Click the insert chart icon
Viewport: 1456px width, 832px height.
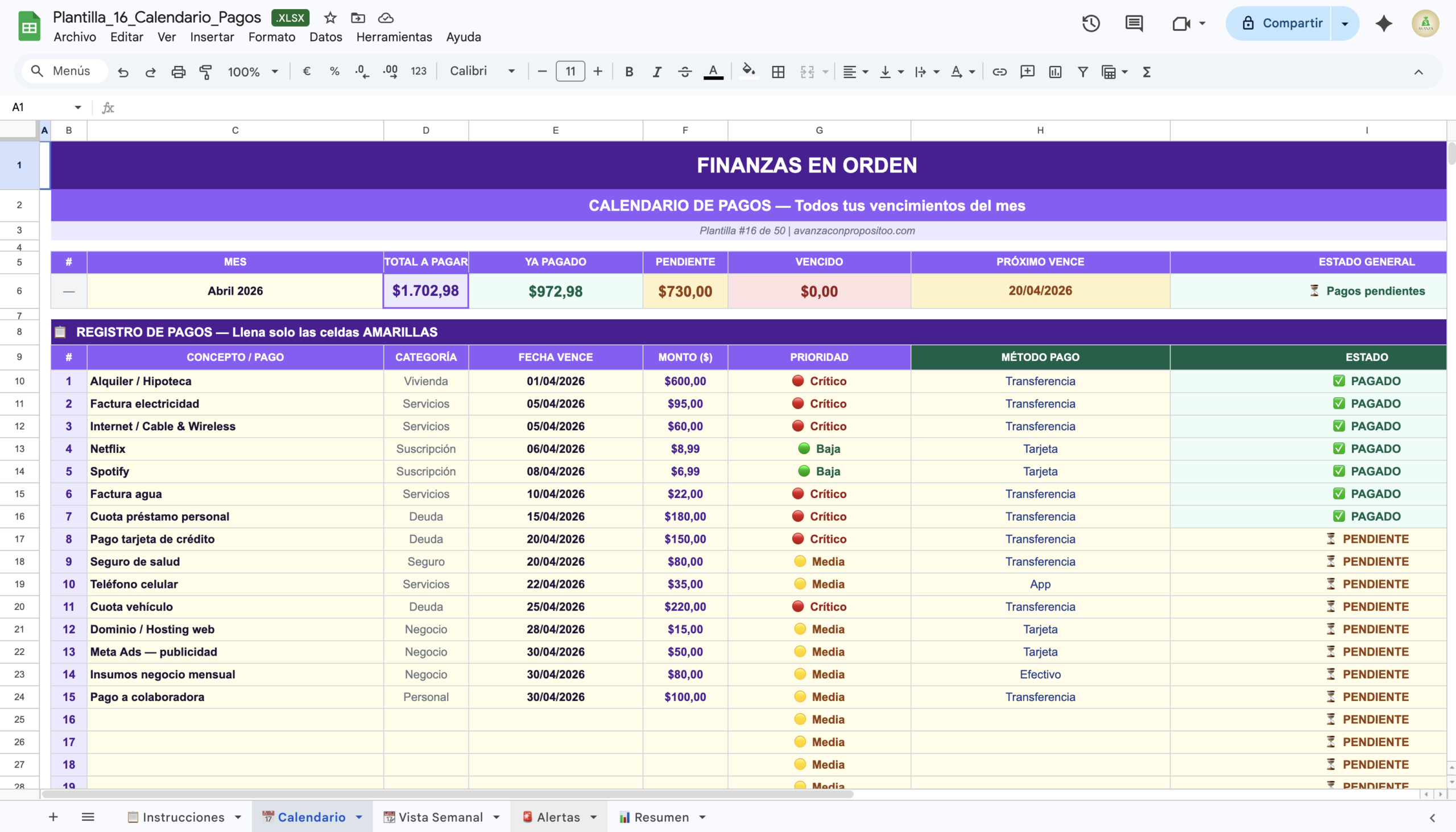coord(1054,72)
